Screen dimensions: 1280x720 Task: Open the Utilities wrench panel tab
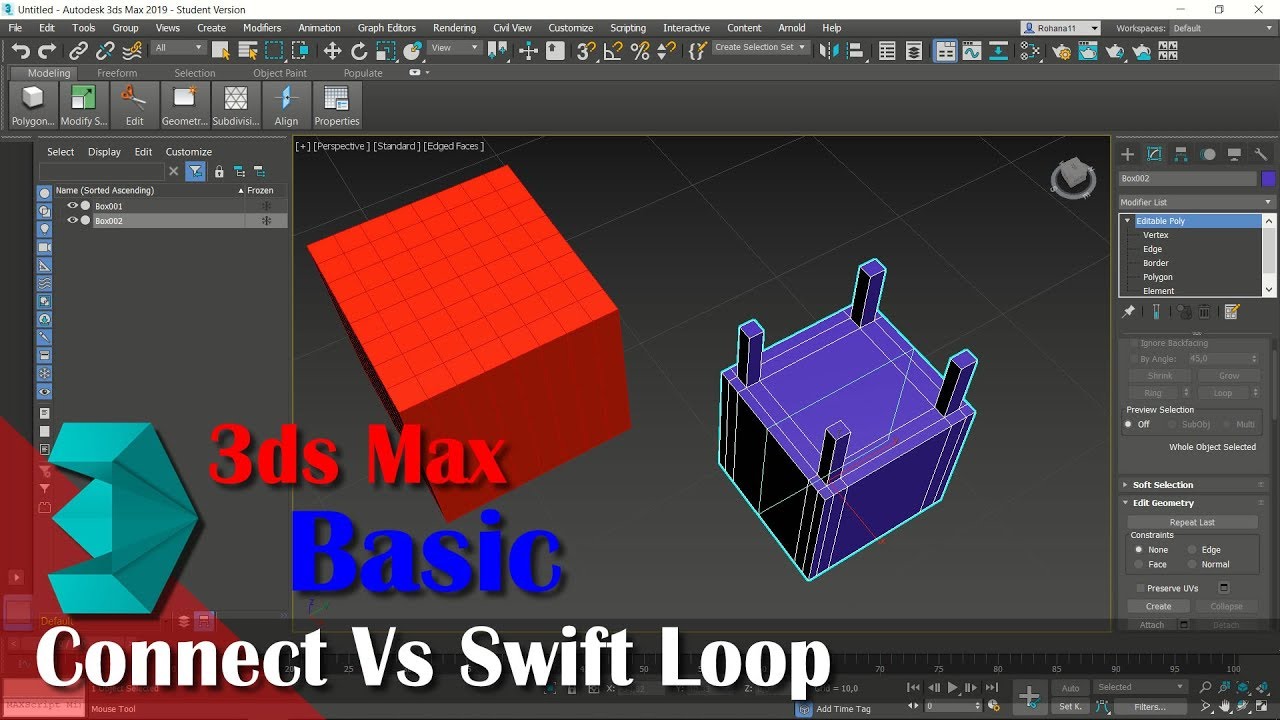click(1261, 154)
